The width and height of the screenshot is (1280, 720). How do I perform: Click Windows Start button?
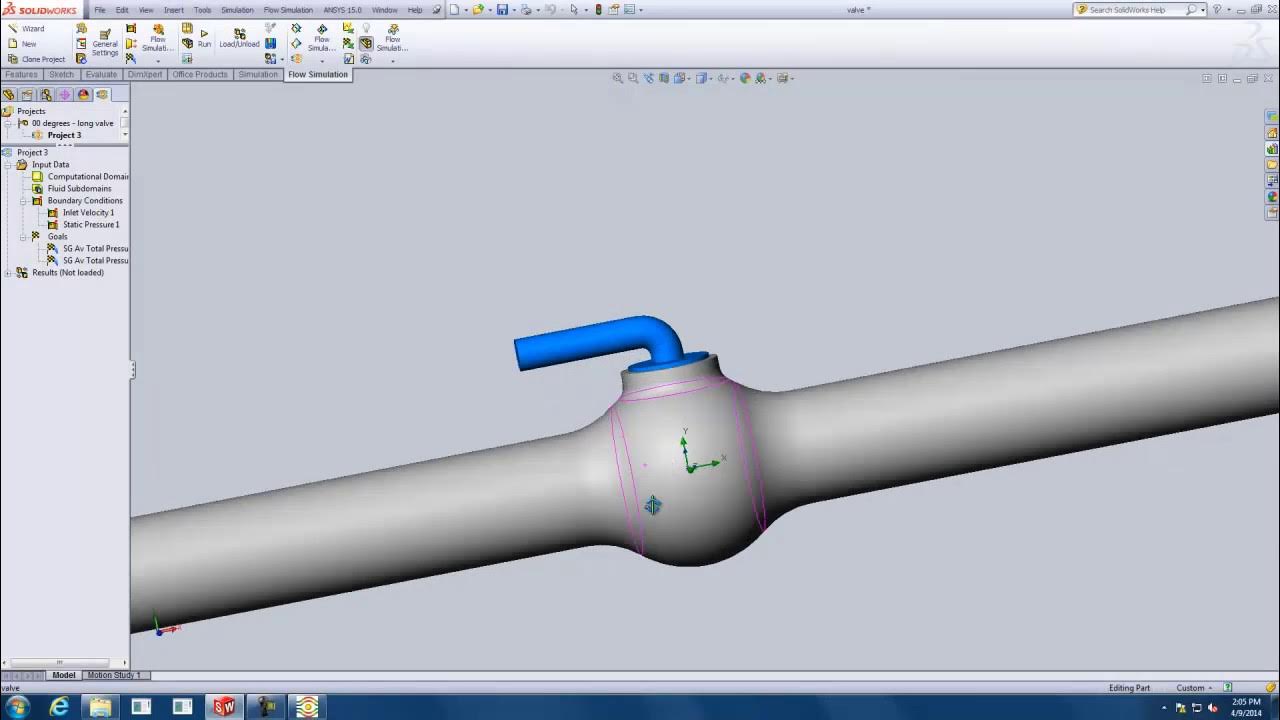[x=16, y=707]
